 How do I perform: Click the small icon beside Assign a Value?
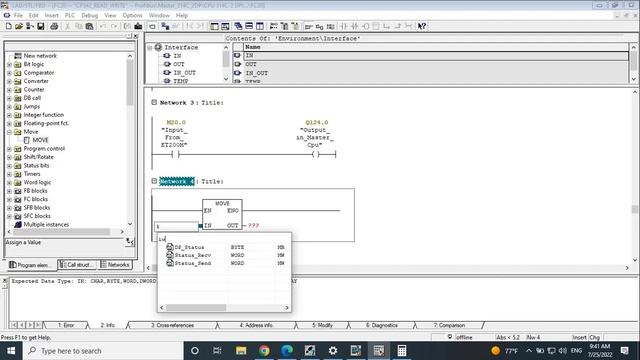130,242
